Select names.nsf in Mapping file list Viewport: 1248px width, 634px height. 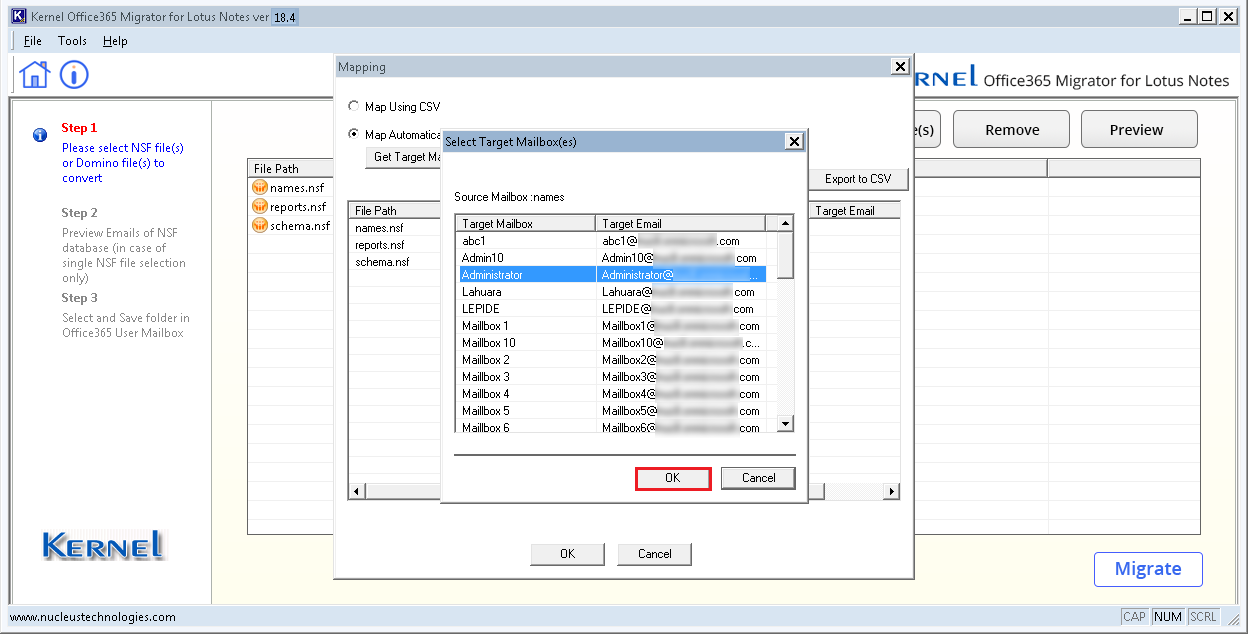(x=380, y=228)
